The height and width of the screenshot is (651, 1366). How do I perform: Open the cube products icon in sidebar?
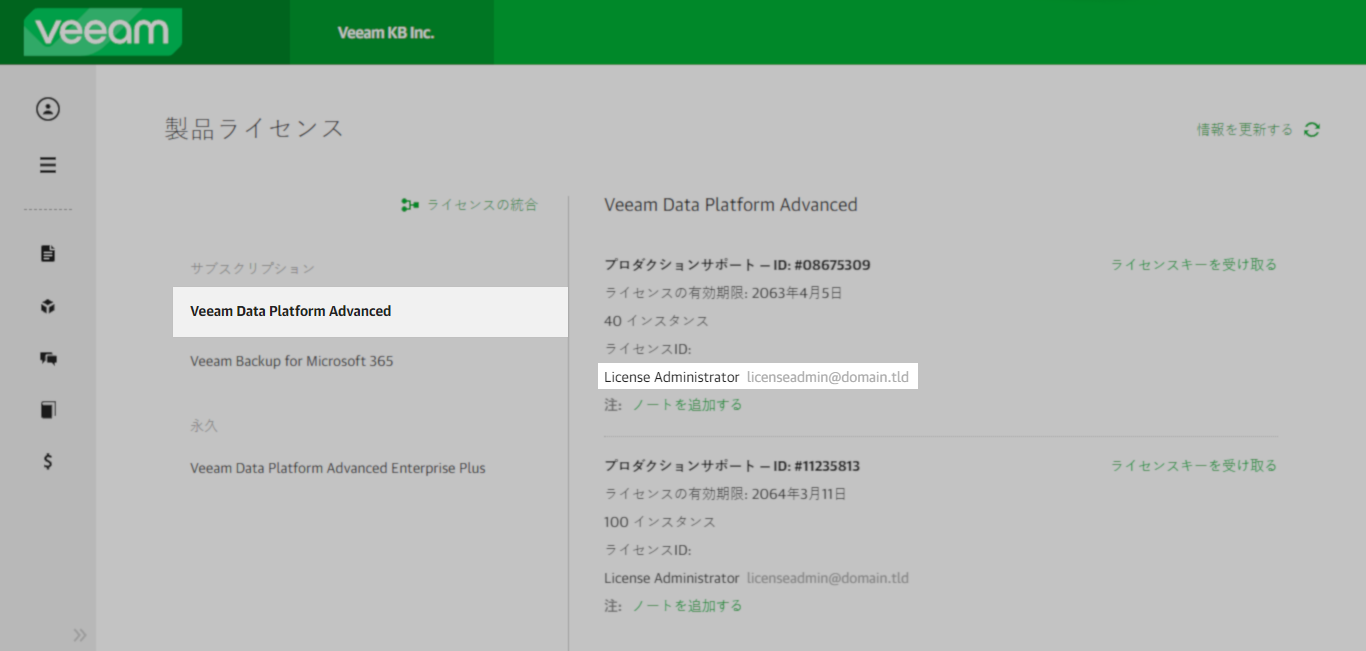[48, 306]
